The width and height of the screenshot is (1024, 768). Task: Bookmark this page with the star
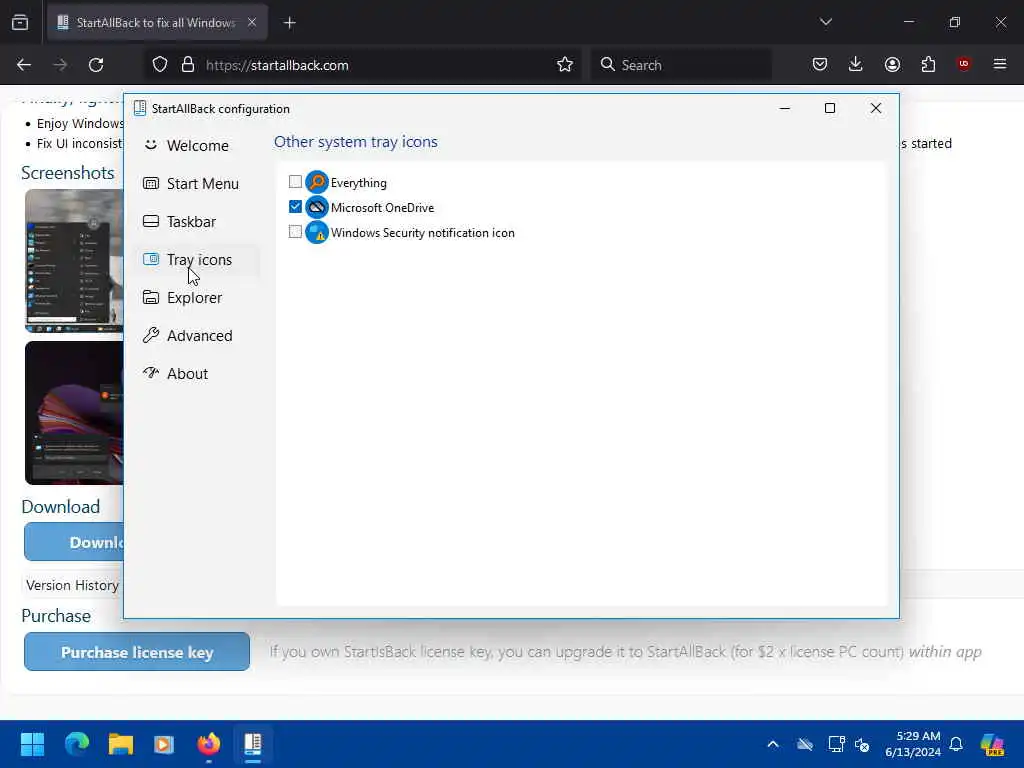565,65
